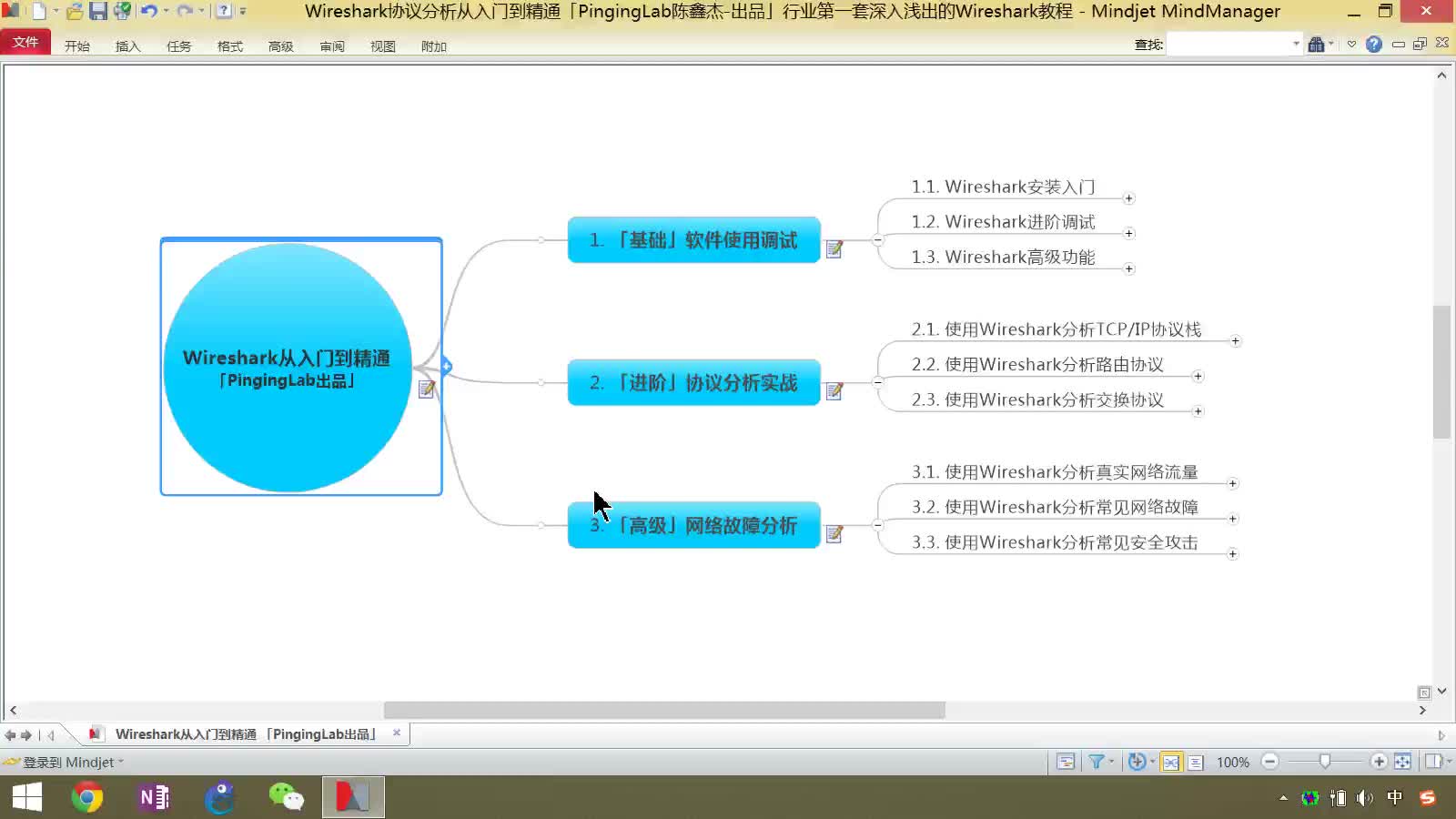Open the blue Help question mark button
Viewport: 1456px width, 819px height.
[x=1374, y=44]
